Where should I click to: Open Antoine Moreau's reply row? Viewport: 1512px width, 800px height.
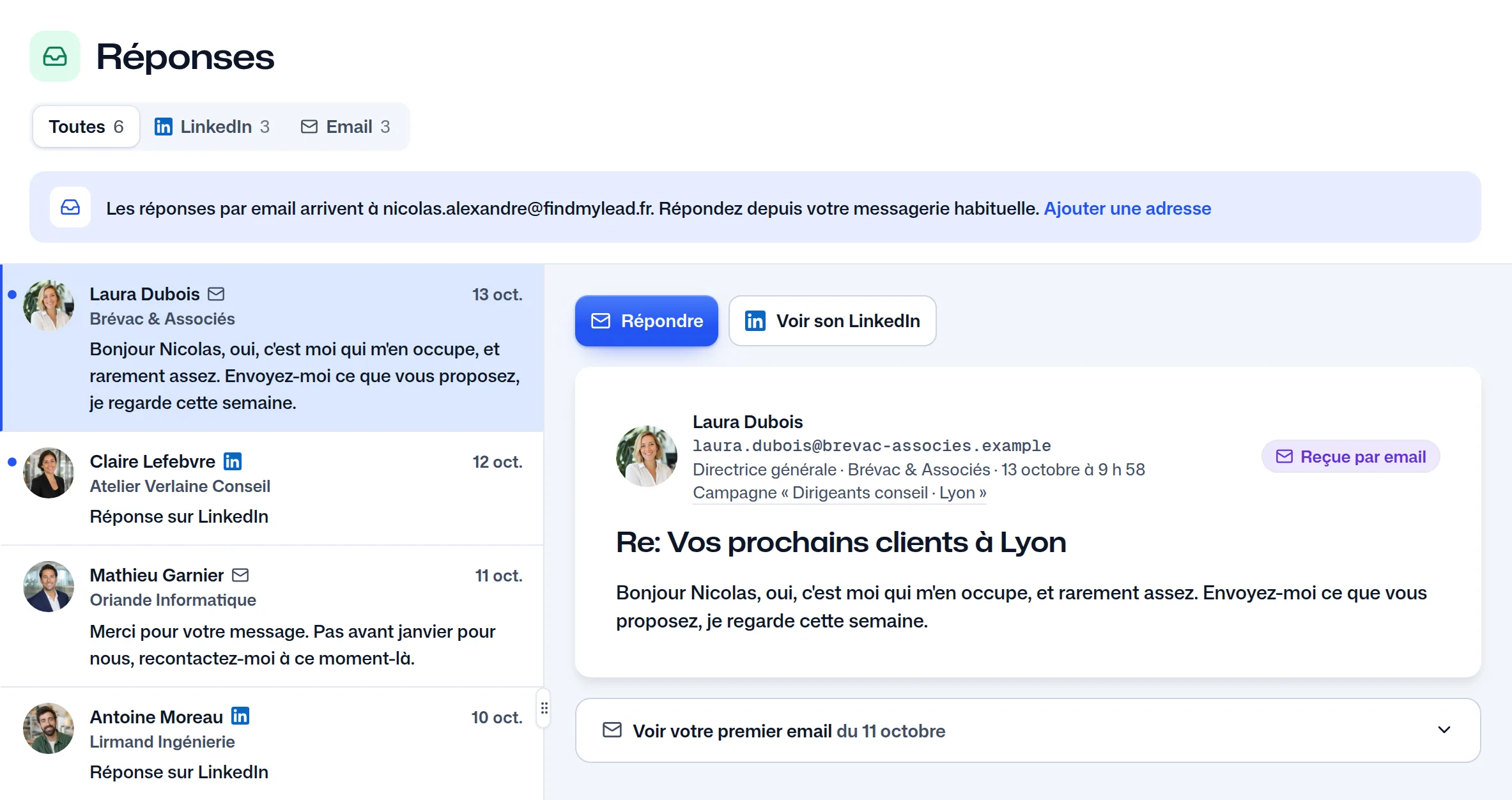(272, 744)
